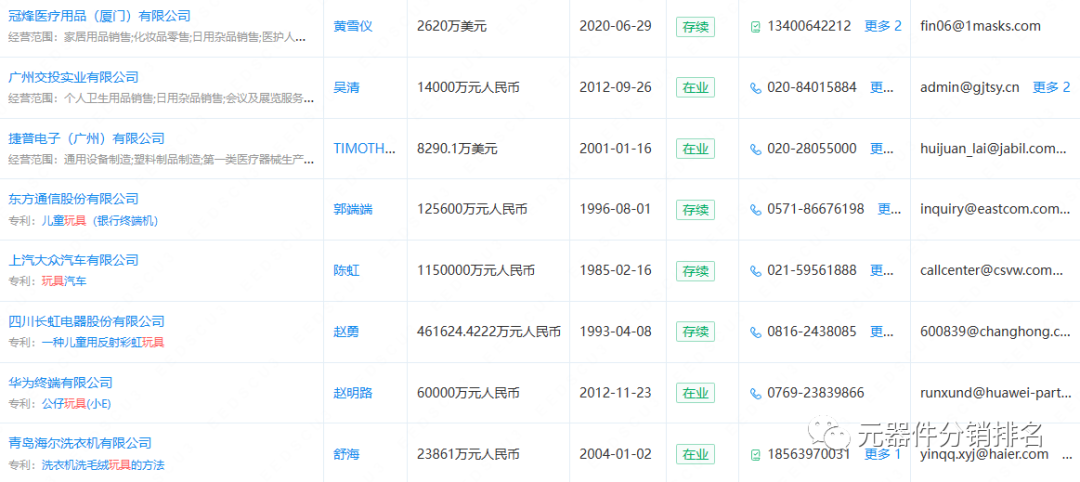Screen dimensions: 1080x482
Task: Open company 上汽大众汽车有限公司
Action: 73,260
